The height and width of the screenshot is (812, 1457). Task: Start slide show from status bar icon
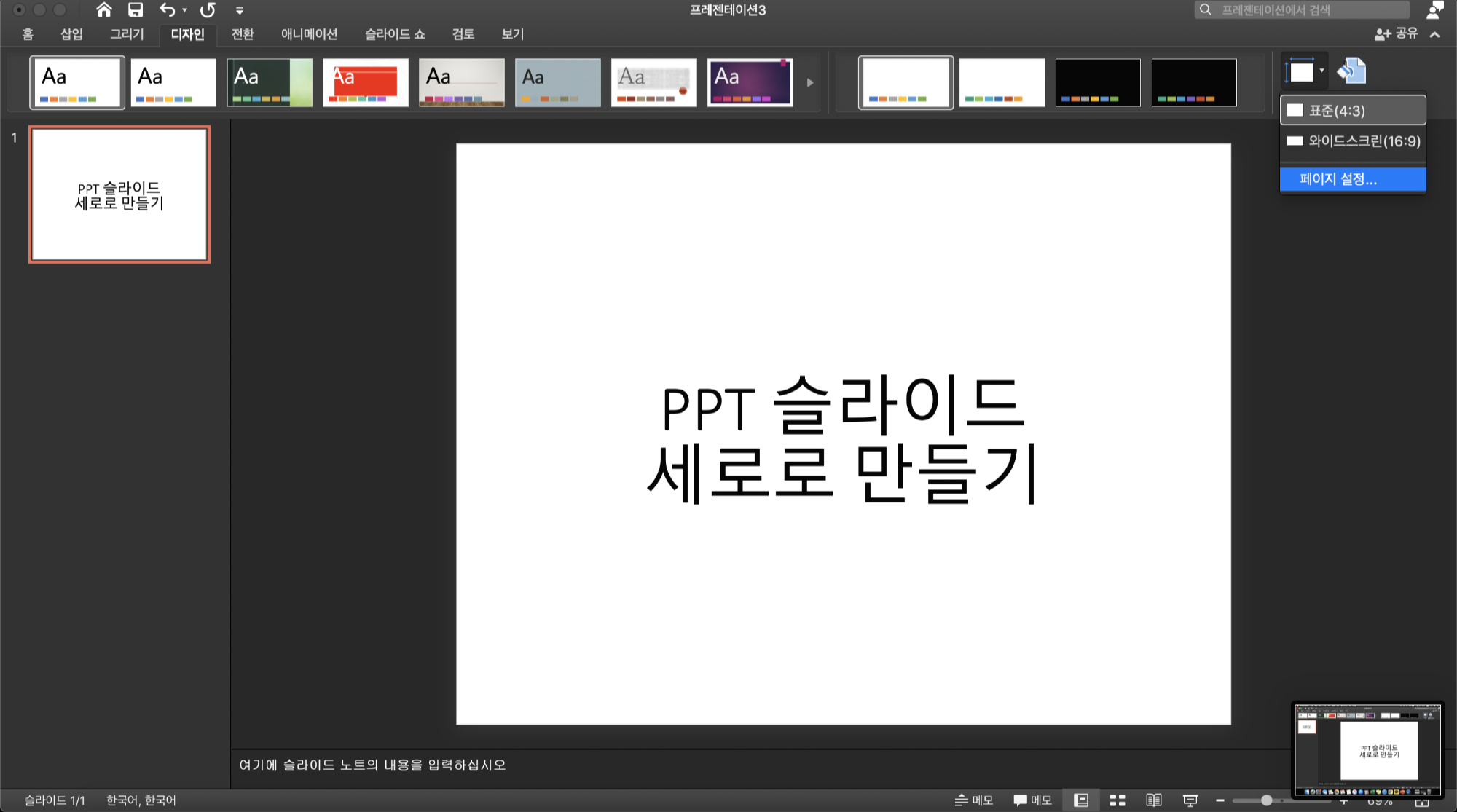[x=1190, y=800]
